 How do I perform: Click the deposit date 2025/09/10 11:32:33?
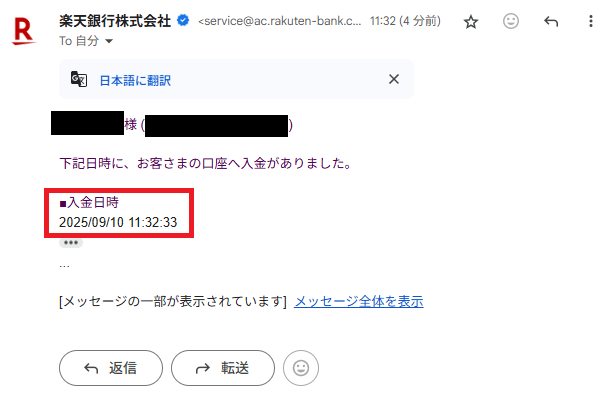pyautogui.click(x=118, y=222)
